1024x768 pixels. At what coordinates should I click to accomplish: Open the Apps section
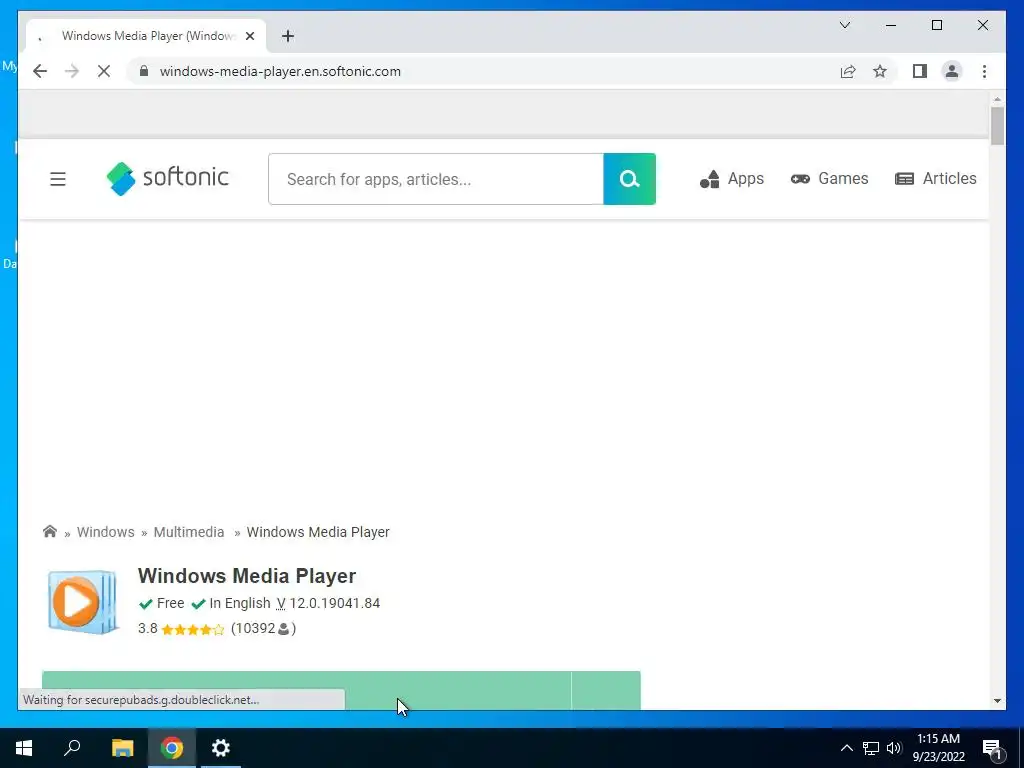(731, 178)
